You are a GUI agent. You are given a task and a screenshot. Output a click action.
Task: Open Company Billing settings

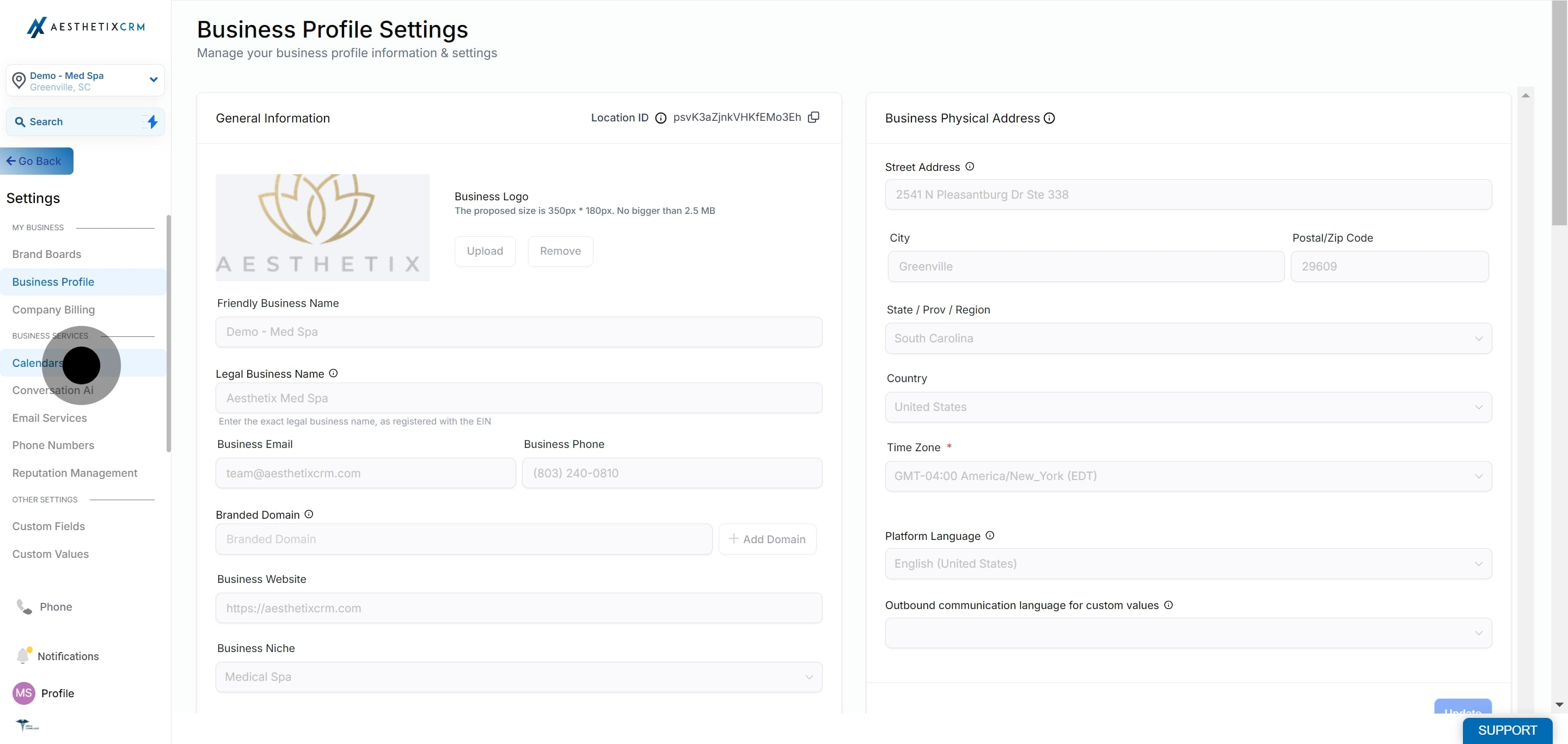coord(53,310)
